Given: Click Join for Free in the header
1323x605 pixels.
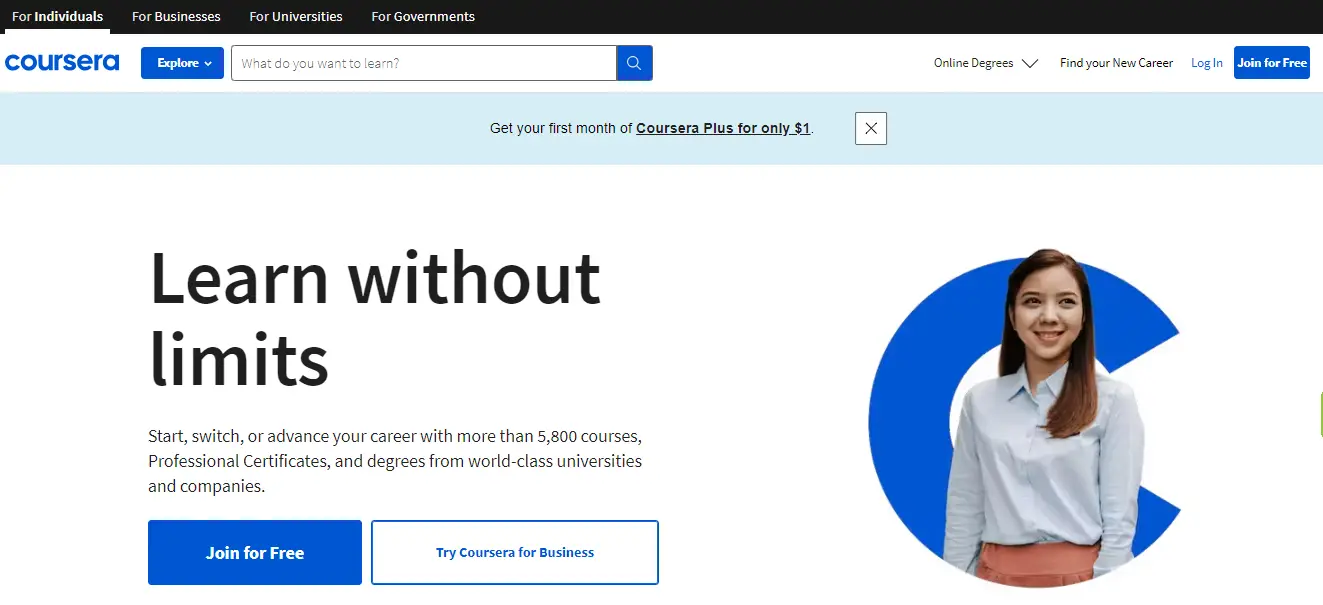Looking at the screenshot, I should pos(1272,63).
